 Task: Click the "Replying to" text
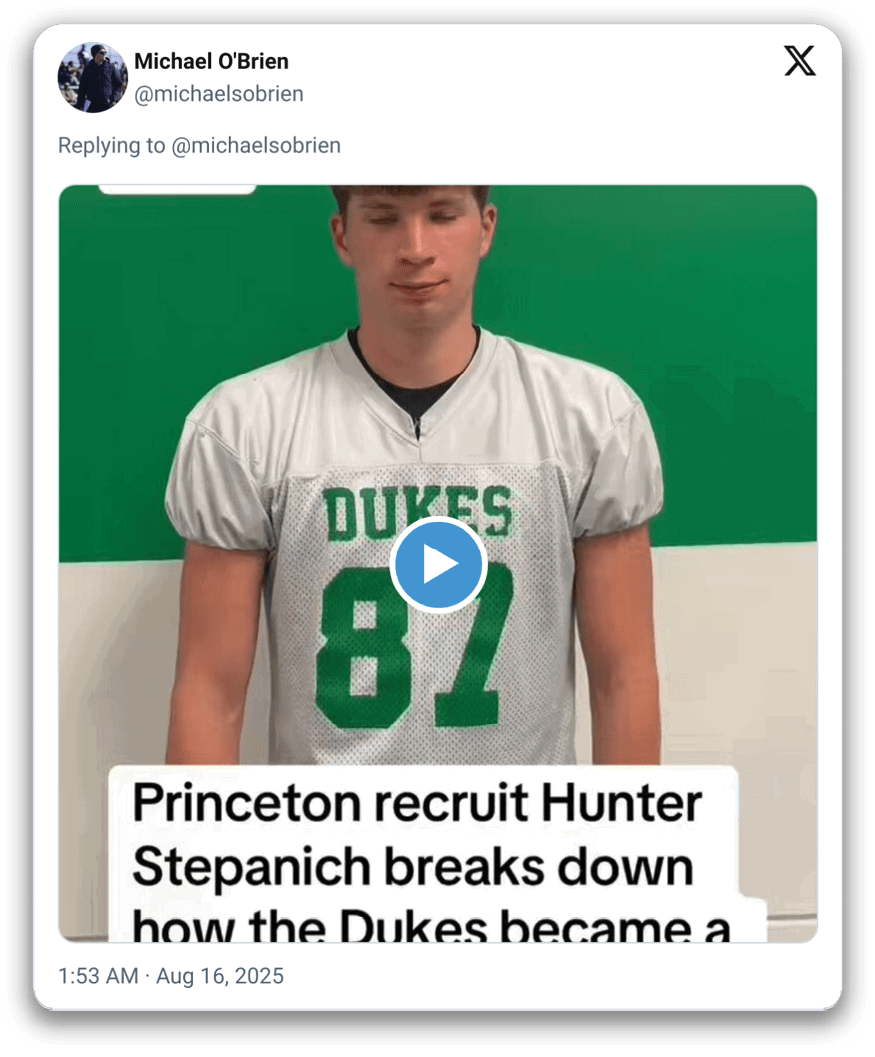pyautogui.click(x=111, y=145)
